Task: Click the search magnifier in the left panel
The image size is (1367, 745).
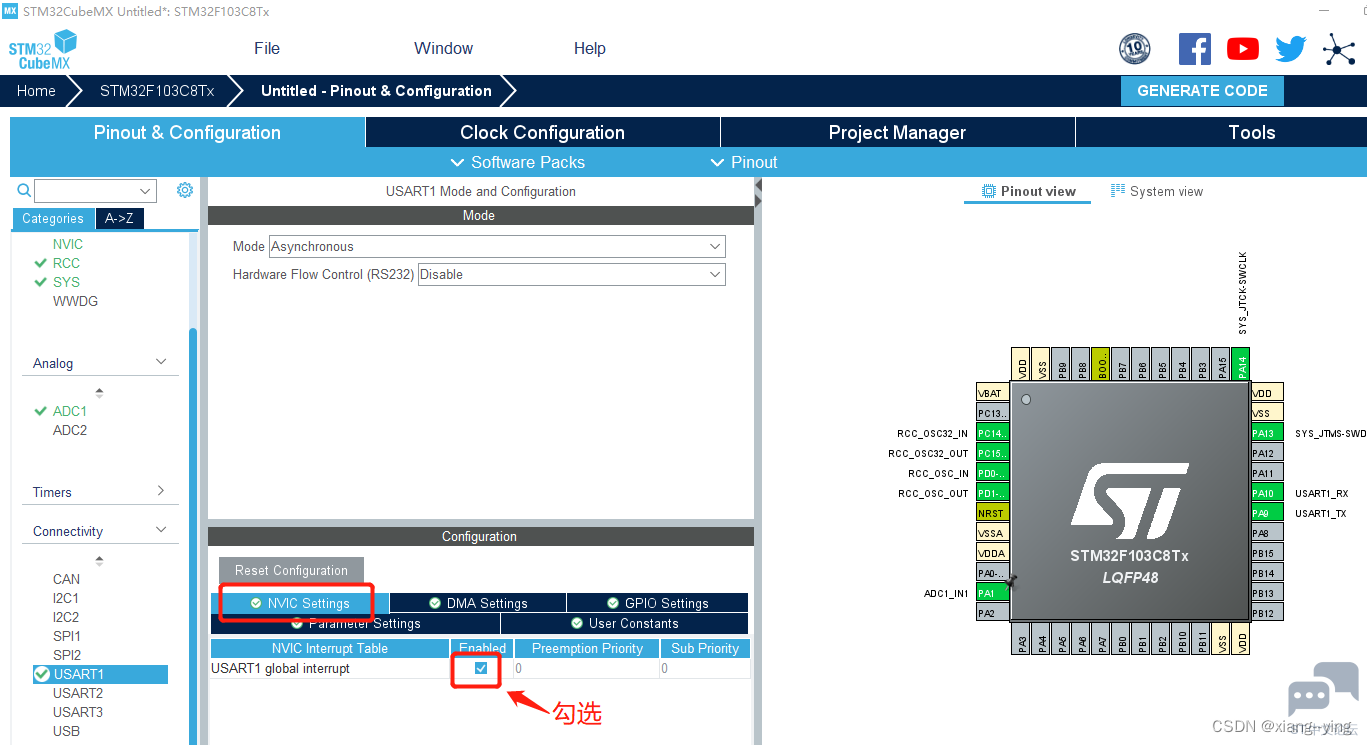Action: (x=24, y=190)
